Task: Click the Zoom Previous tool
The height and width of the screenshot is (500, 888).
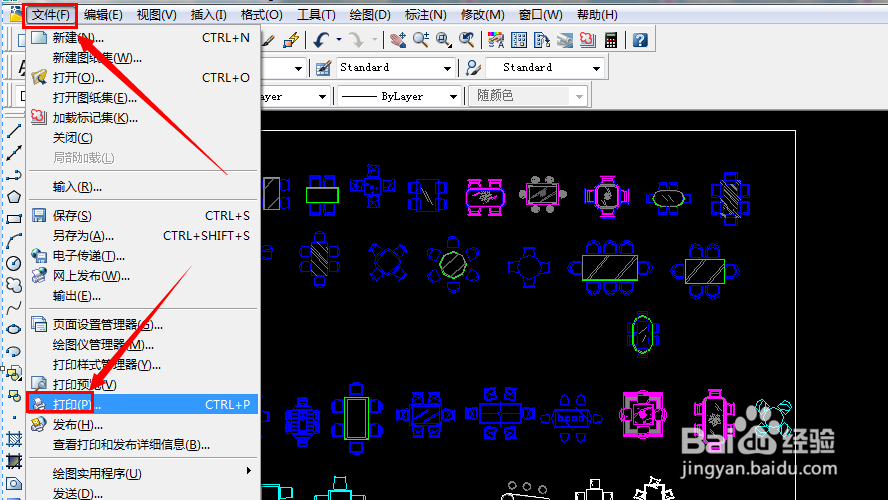Action: 467,40
